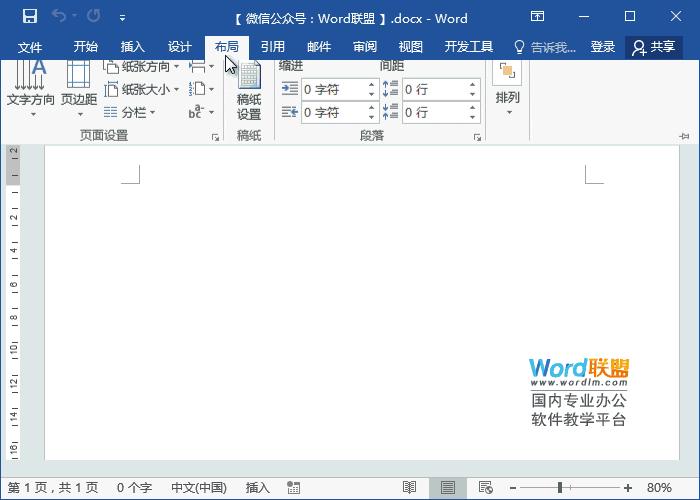Decrease the spacing after value
The height and width of the screenshot is (500, 700).
[x=472, y=117]
